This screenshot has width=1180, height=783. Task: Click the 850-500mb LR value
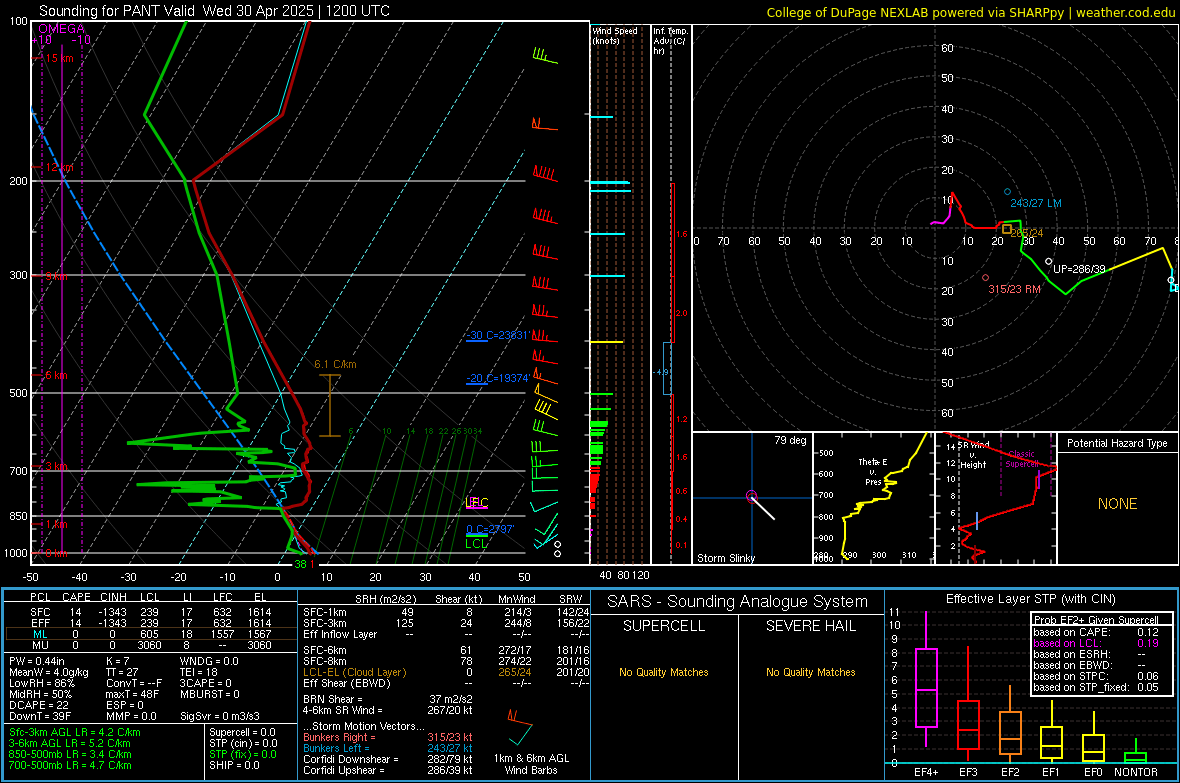(x=70, y=754)
